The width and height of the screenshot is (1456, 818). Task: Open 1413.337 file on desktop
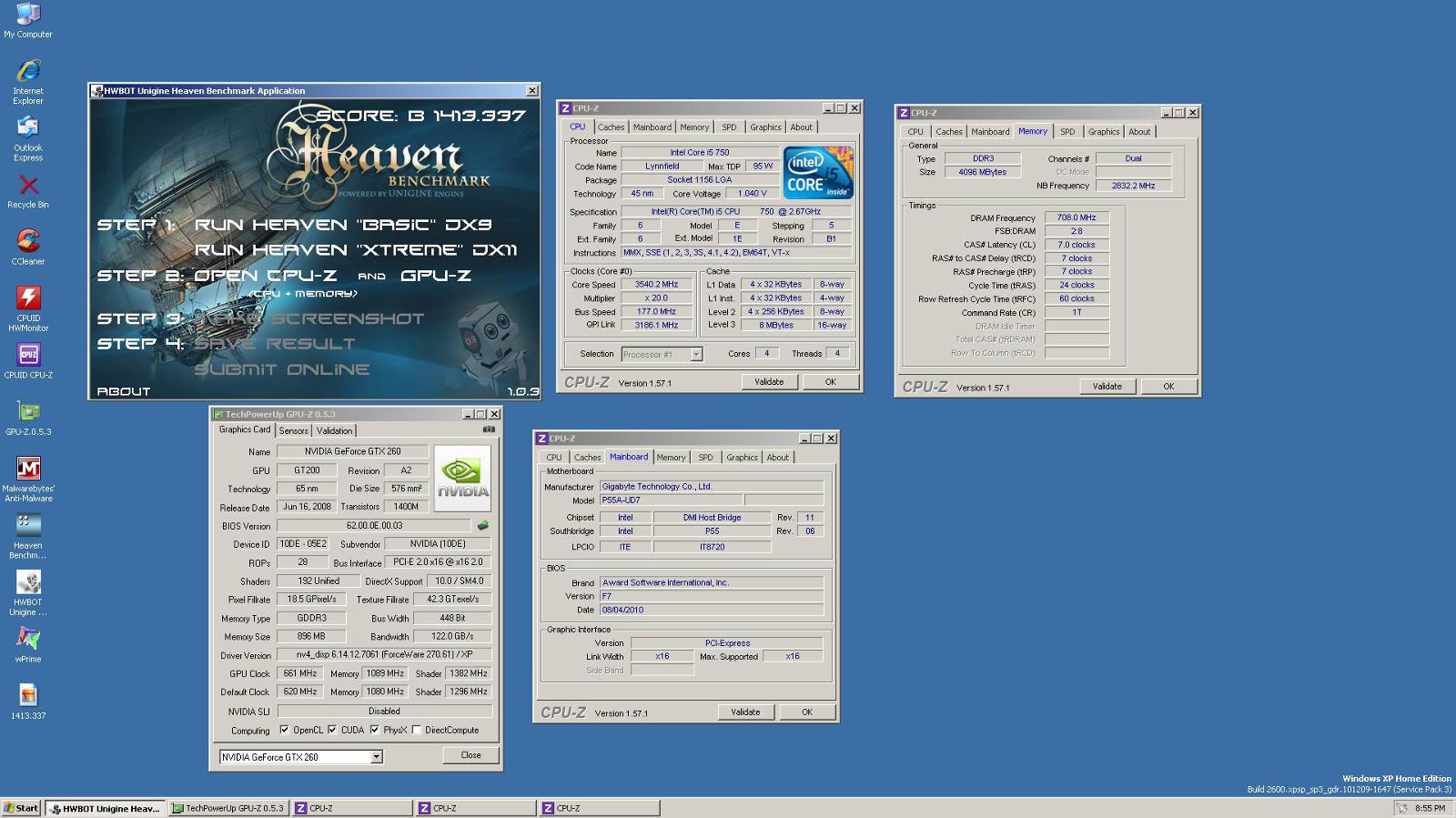28,702
